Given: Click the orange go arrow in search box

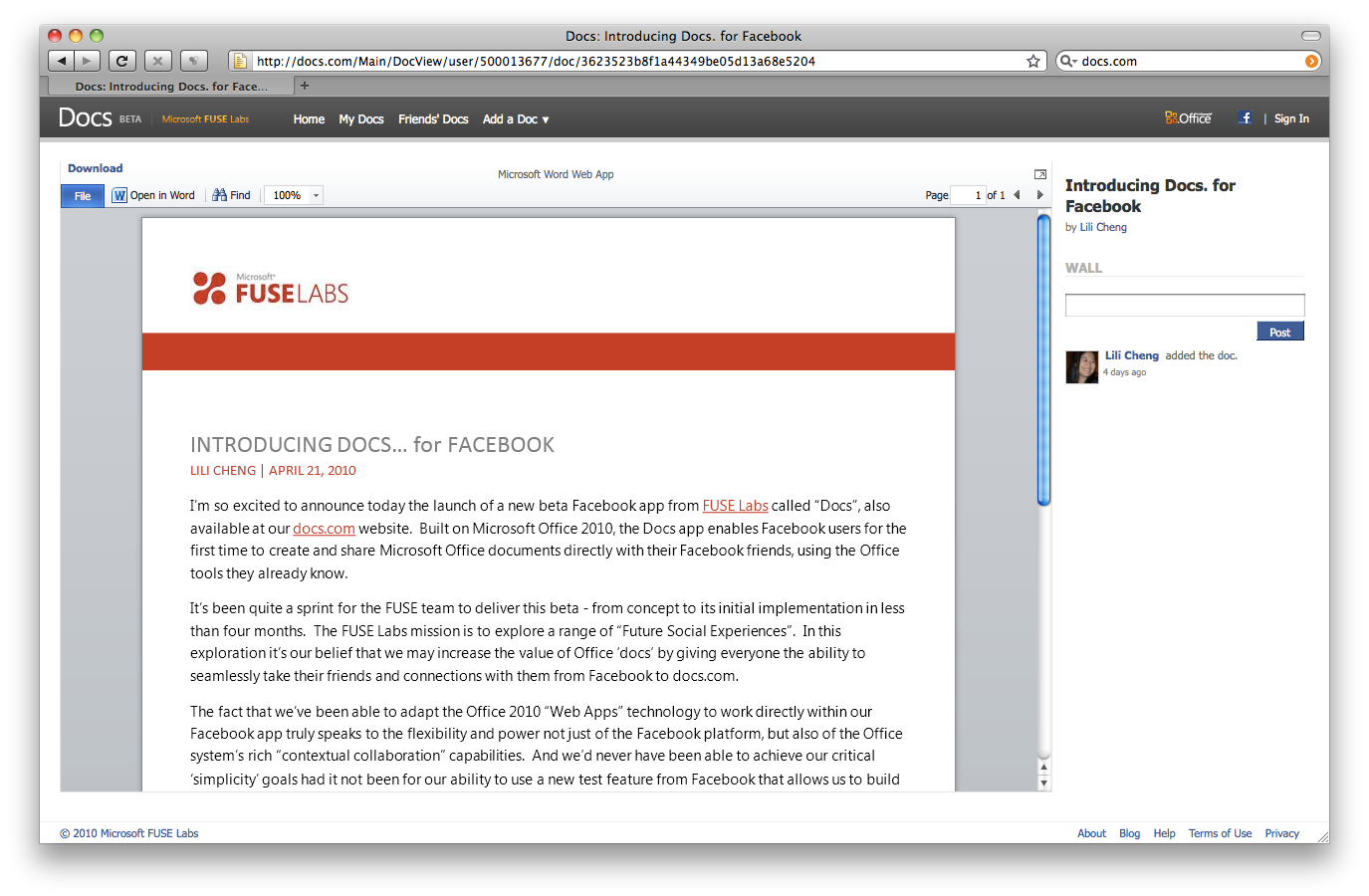Looking at the screenshot, I should pos(1312,61).
